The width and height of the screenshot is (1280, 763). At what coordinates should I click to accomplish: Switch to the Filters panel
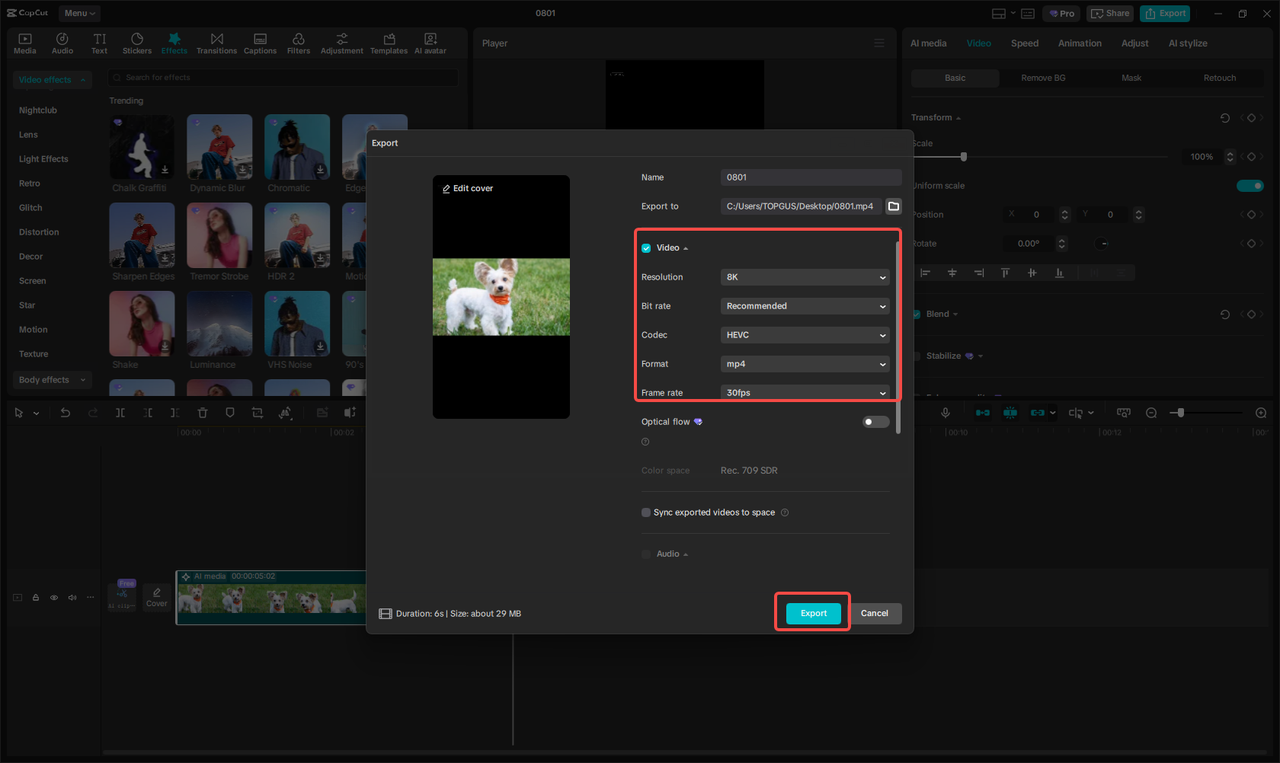(298, 42)
